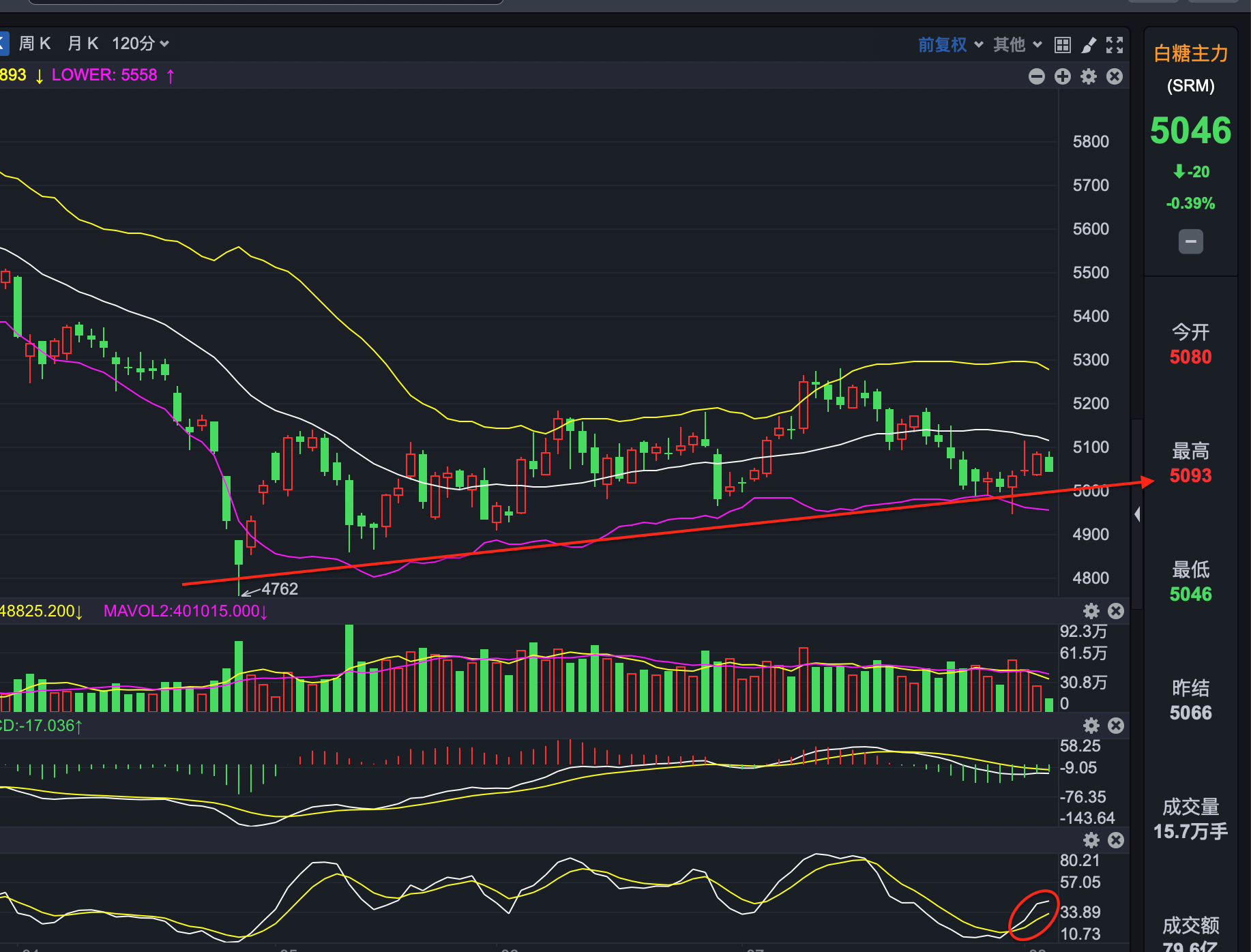
Task: Open MACD panel settings gear
Action: [1091, 726]
